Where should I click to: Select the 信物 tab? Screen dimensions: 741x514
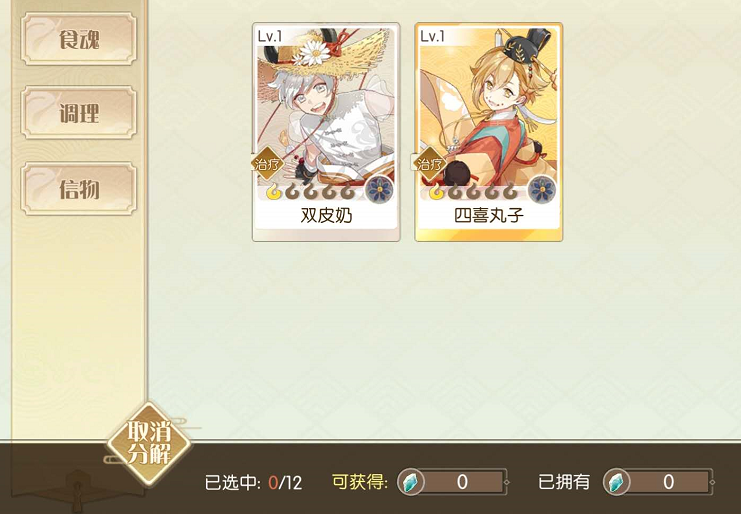tap(78, 189)
